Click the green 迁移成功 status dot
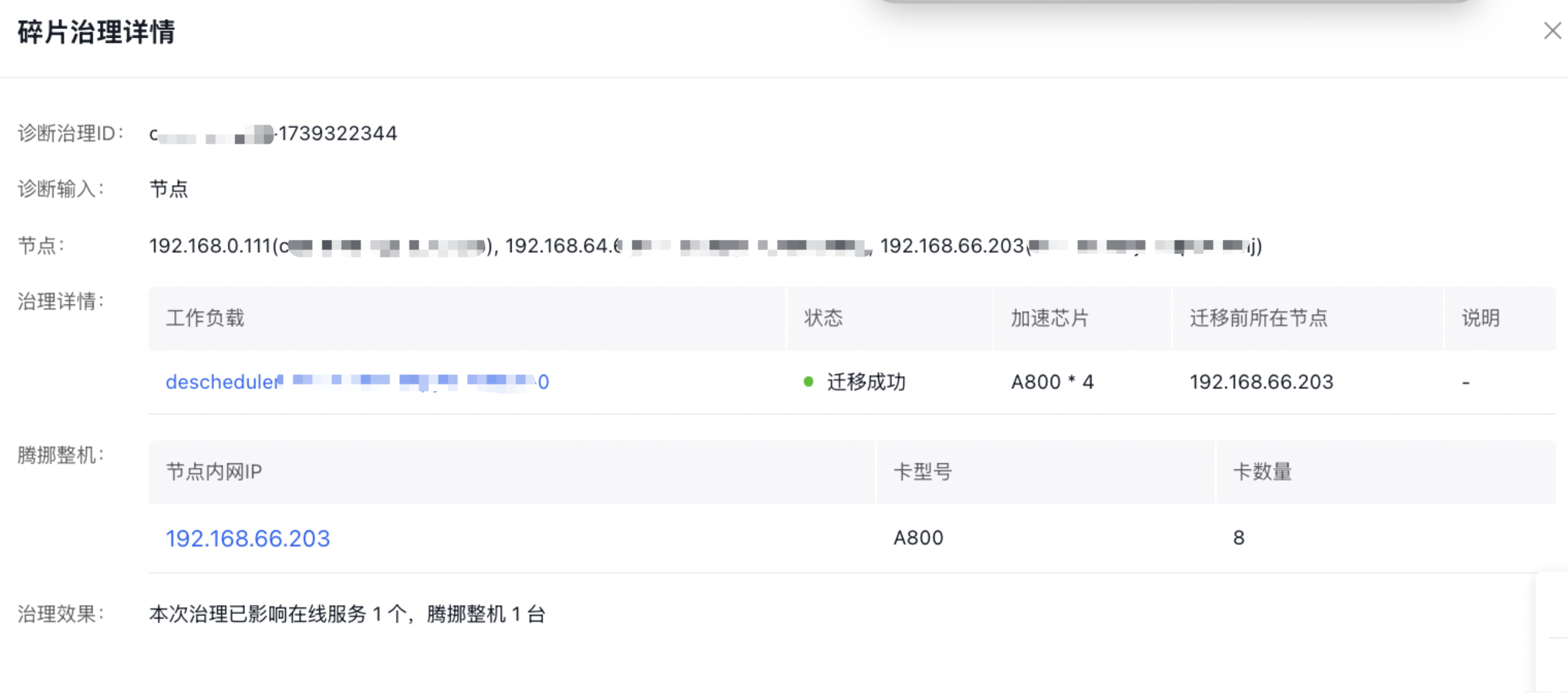 (808, 382)
